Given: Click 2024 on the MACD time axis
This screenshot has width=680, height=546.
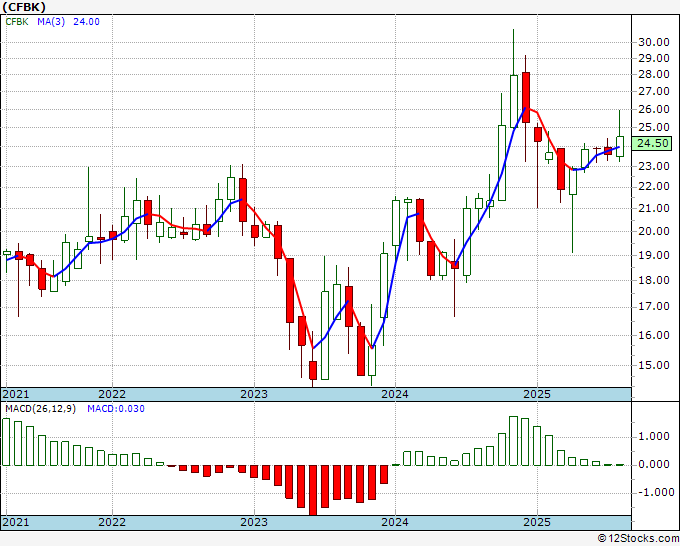Looking at the screenshot, I should coord(395,522).
